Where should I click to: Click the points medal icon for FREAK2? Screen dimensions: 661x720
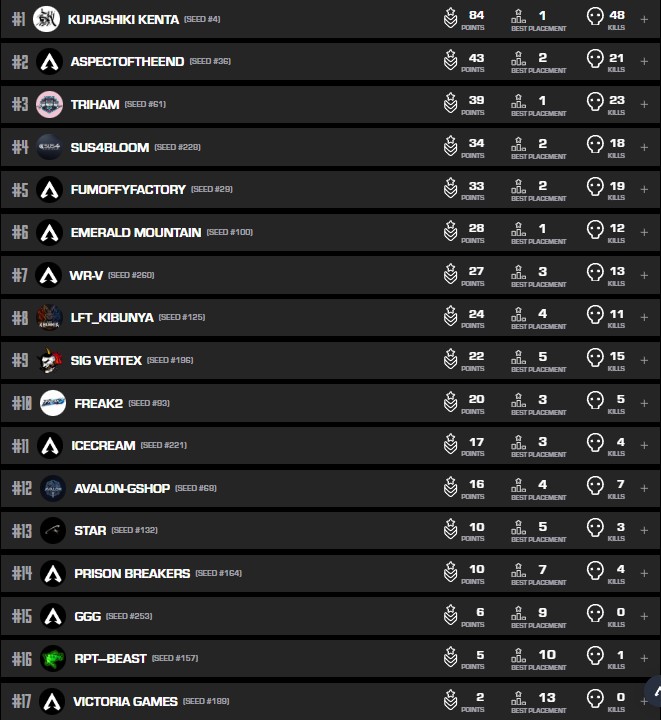451,402
